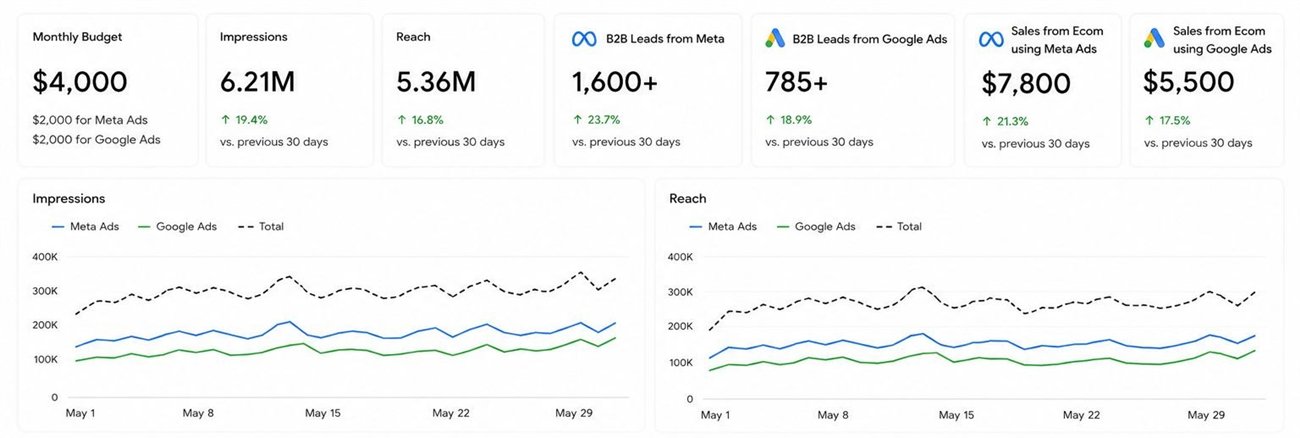Select the "B2B Leads from Meta" title
Image resolution: width=1300 pixels, height=438 pixels.
tap(665, 39)
